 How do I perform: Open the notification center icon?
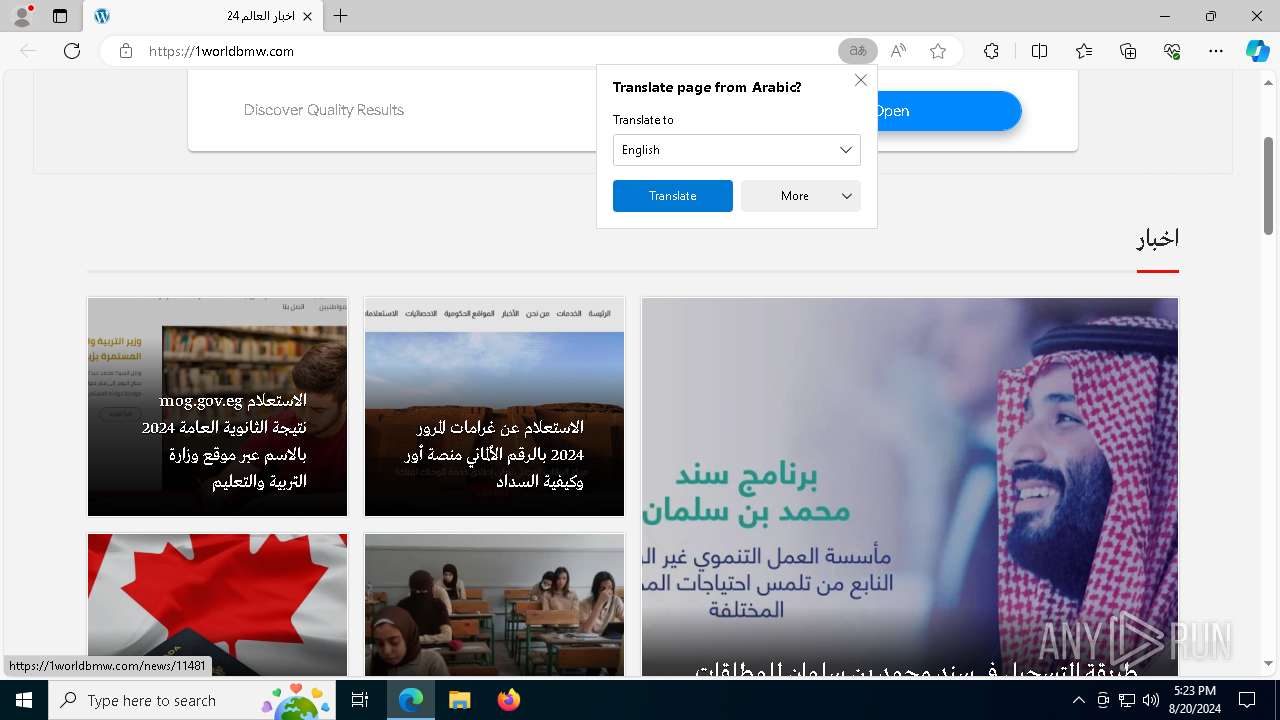coord(1247,700)
